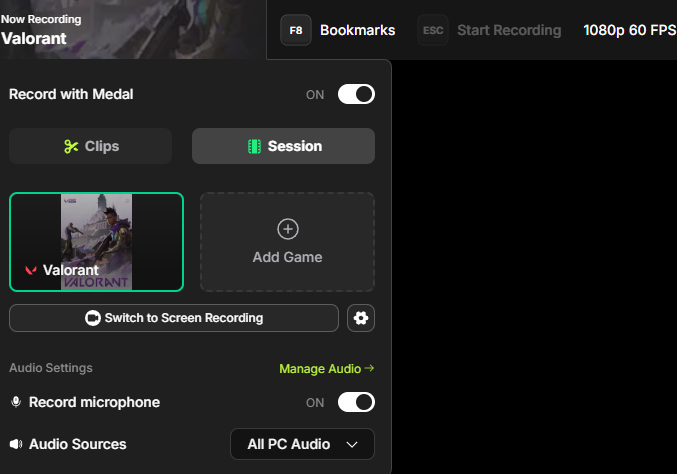Open Bookmarks in the top bar

(357, 30)
